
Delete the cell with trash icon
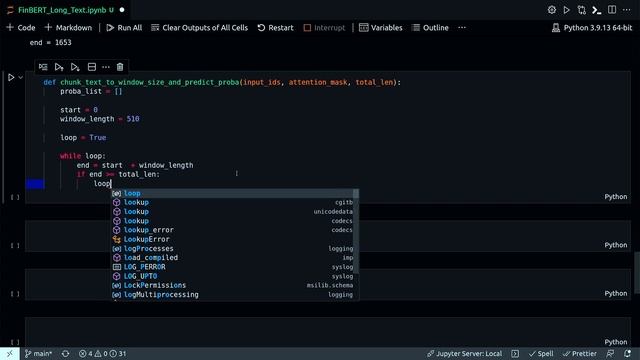[x=120, y=67]
